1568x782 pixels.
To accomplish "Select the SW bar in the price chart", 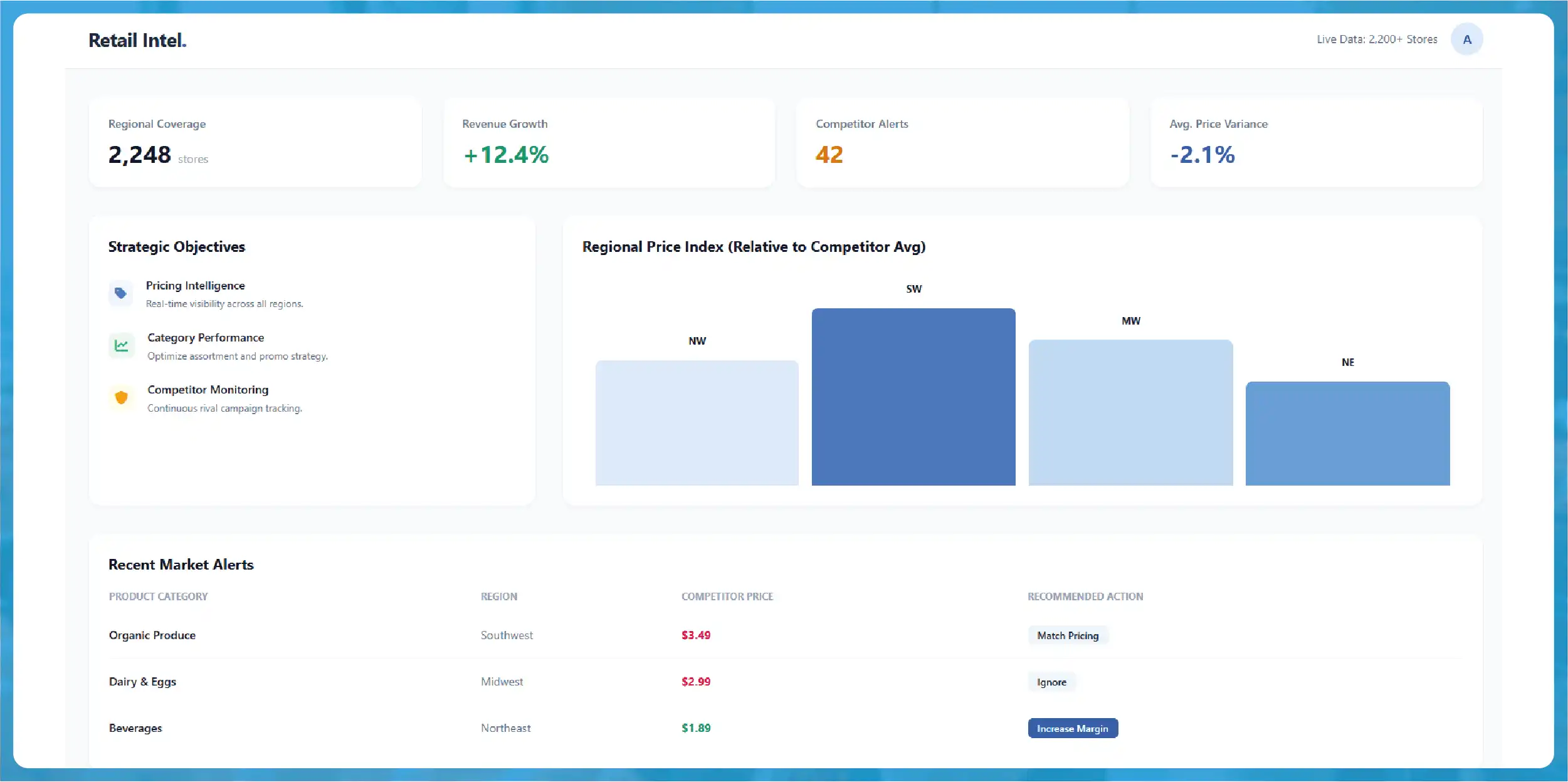I will click(913, 397).
